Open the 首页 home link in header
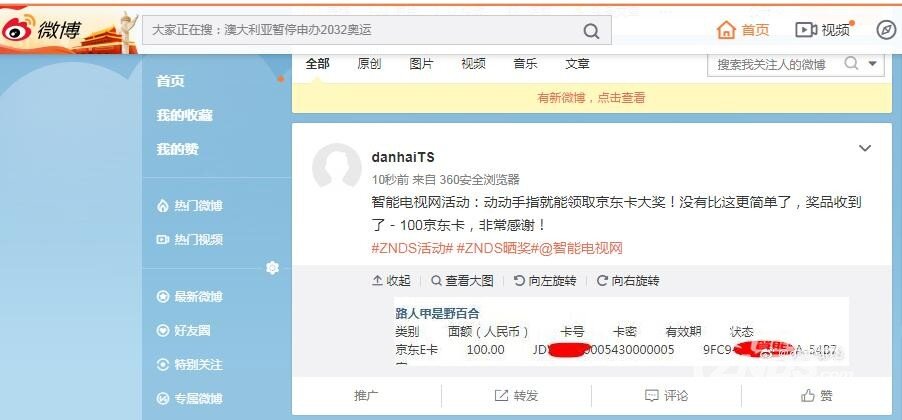 743,30
